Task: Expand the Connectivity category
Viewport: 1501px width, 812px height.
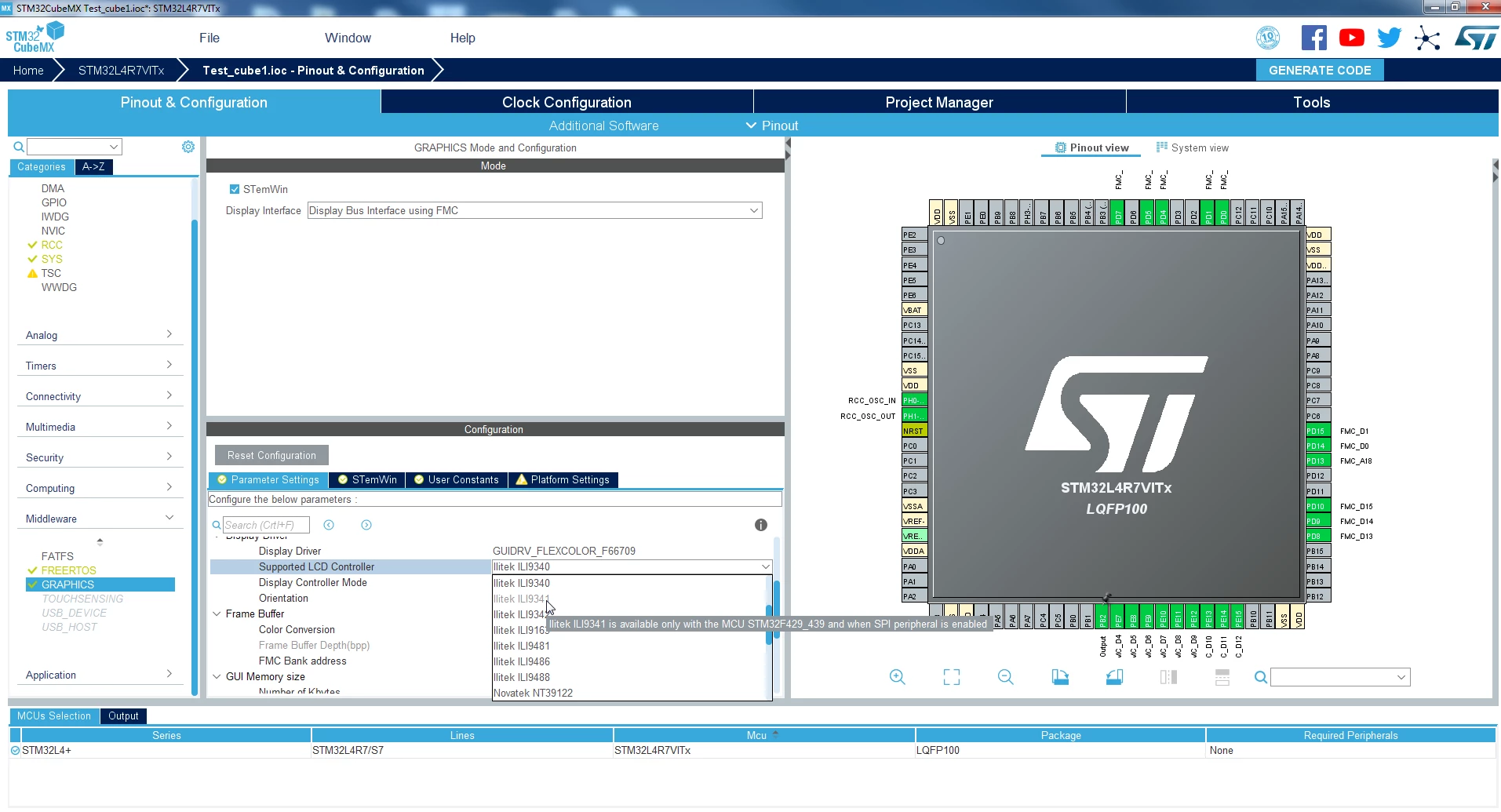Action: pyautogui.click(x=99, y=396)
